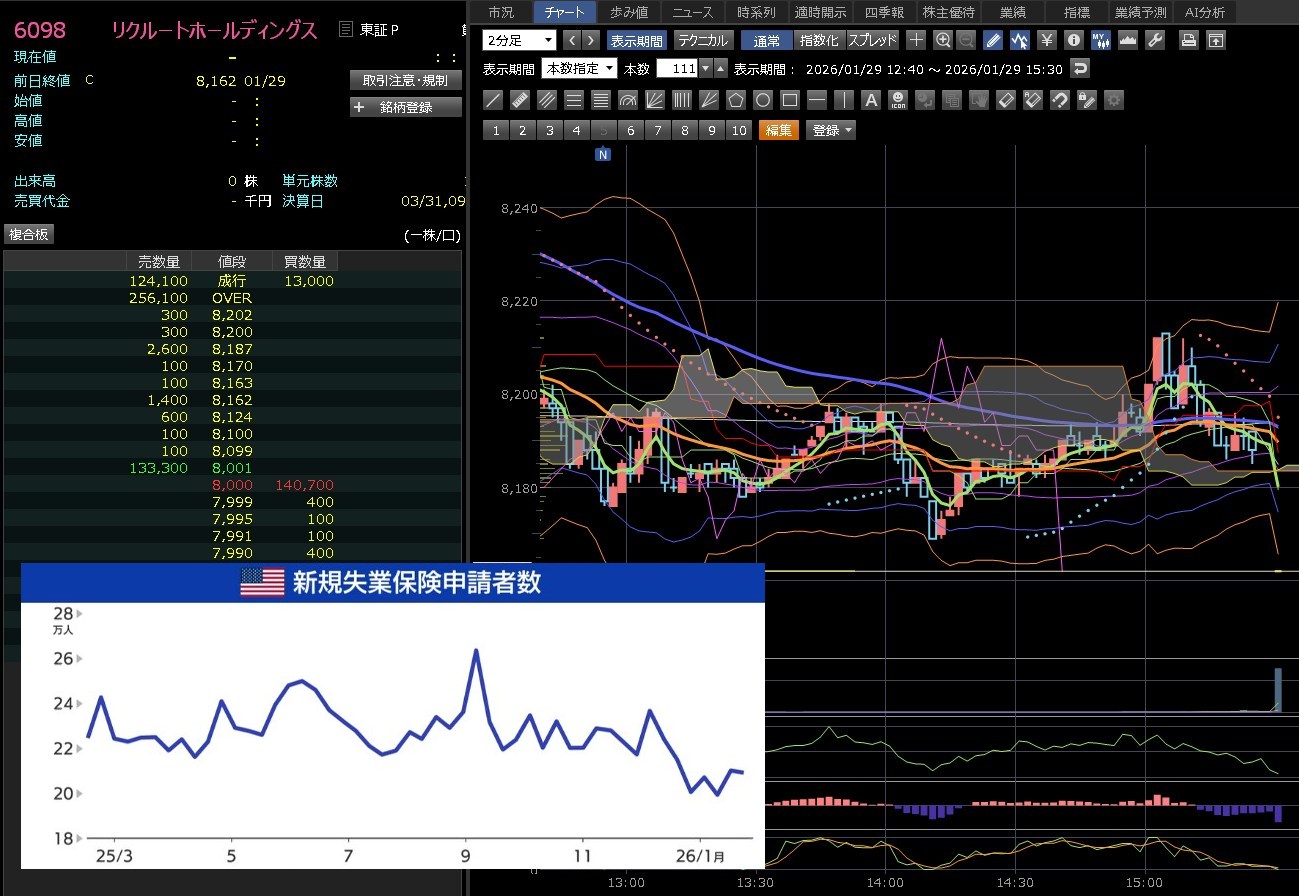The image size is (1299, 896).
Task: Select the circle drawing tool
Action: (x=763, y=100)
